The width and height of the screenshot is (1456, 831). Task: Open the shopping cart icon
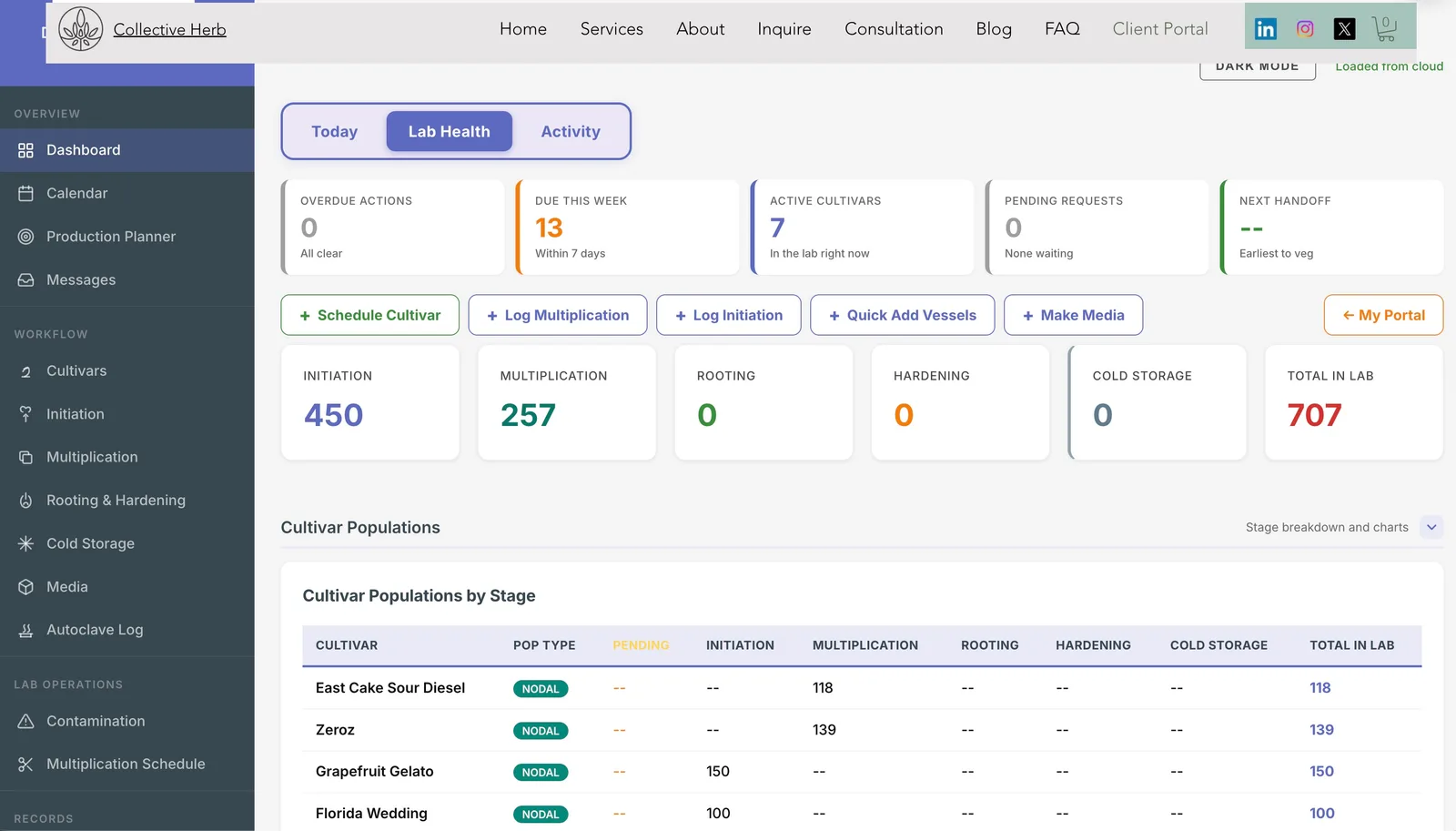[1384, 29]
